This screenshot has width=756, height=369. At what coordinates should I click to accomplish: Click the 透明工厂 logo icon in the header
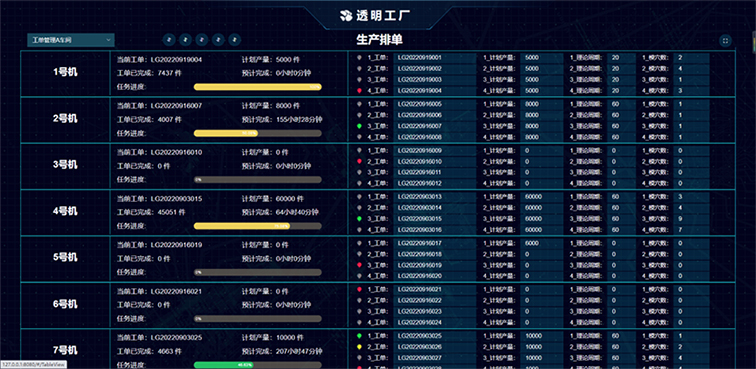tap(346, 15)
